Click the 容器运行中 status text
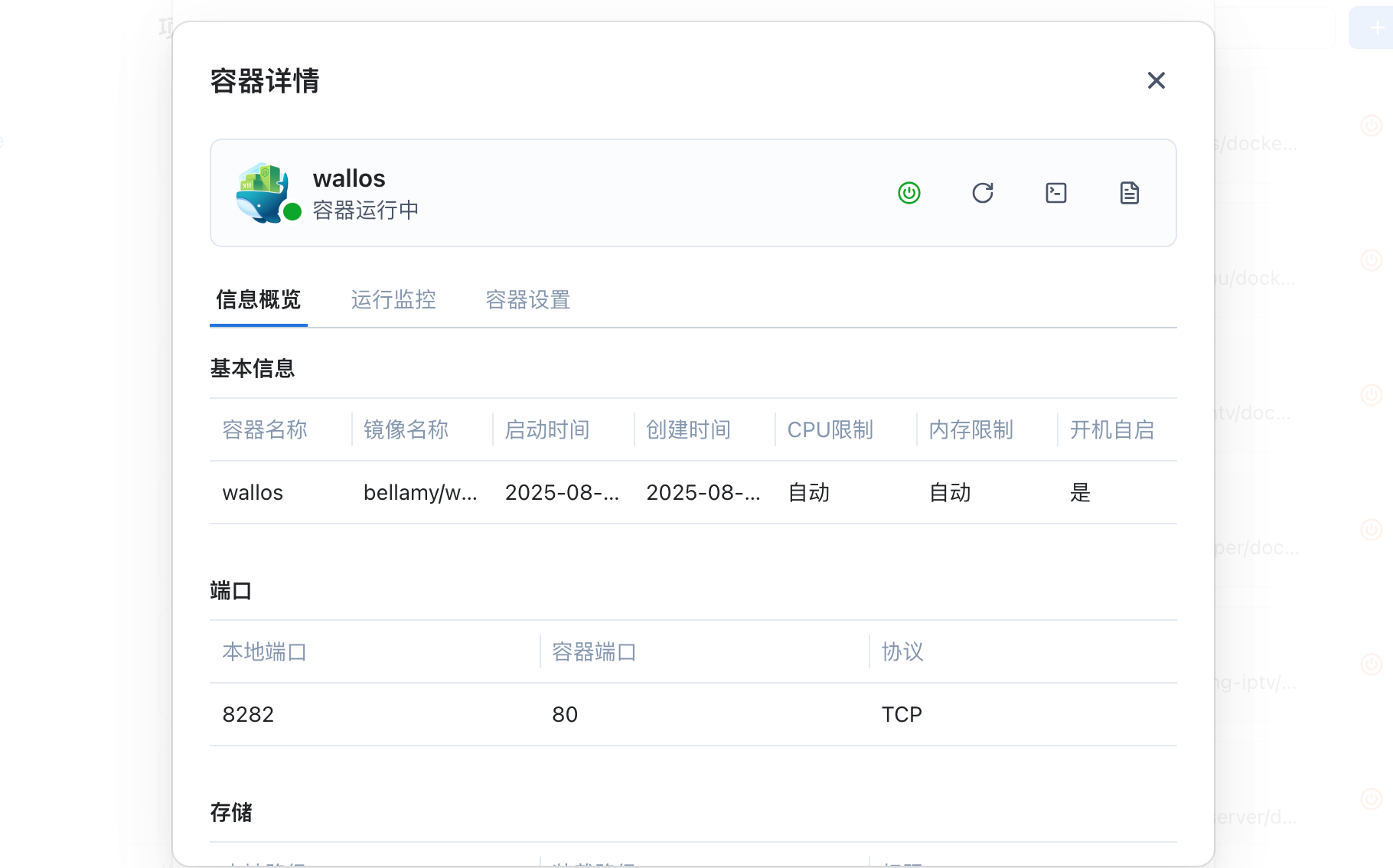1393x868 pixels. (x=366, y=210)
